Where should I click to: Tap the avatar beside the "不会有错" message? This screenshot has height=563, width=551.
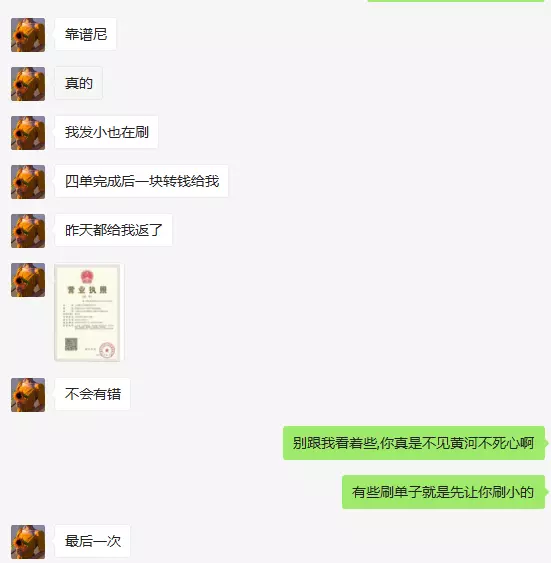pos(28,395)
